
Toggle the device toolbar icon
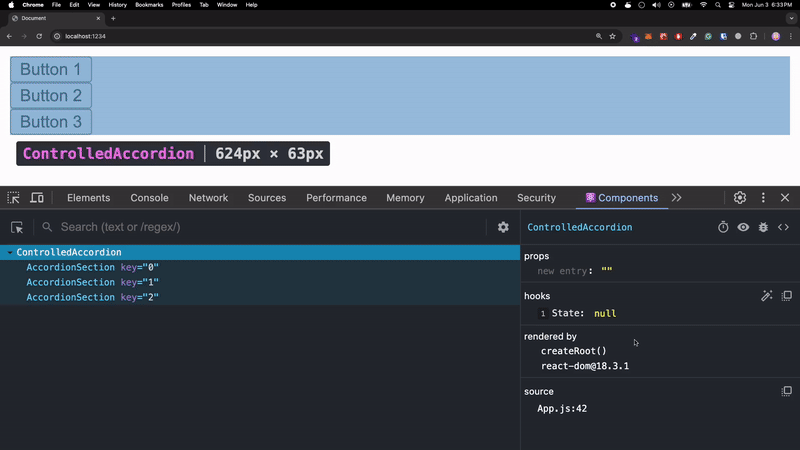click(37, 197)
